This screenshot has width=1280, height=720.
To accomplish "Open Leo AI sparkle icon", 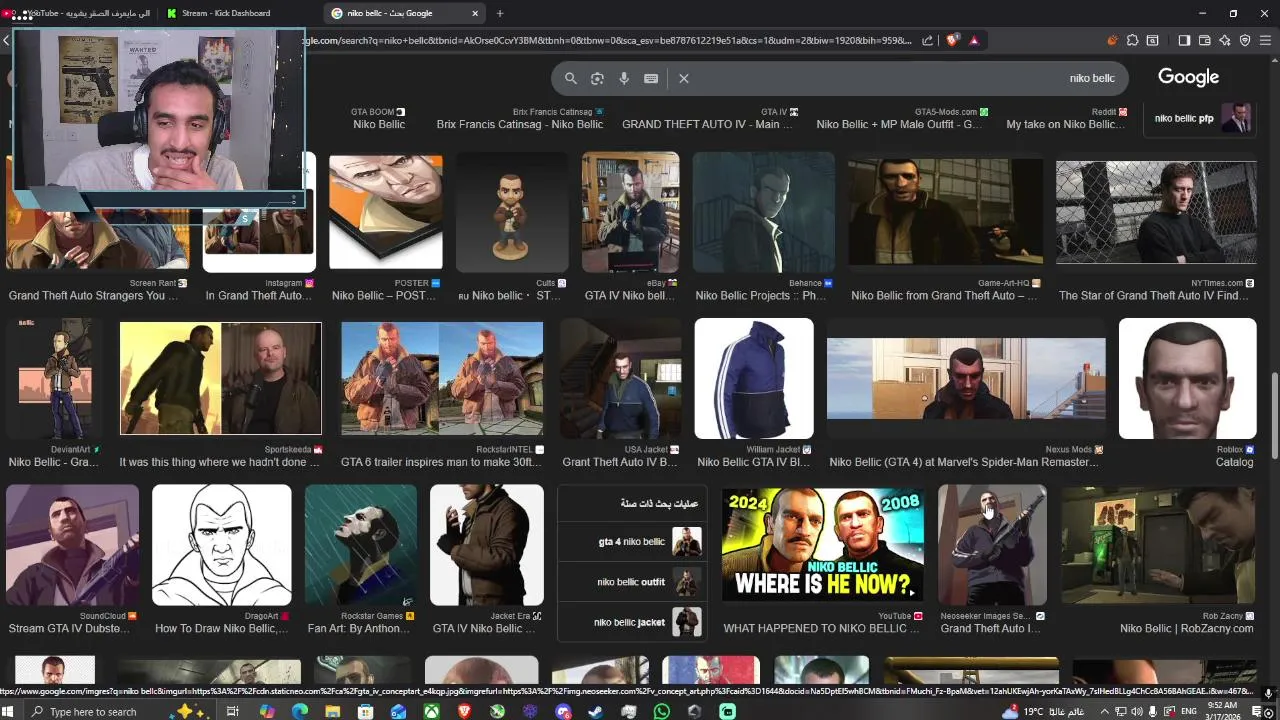I will (x=1224, y=40).
